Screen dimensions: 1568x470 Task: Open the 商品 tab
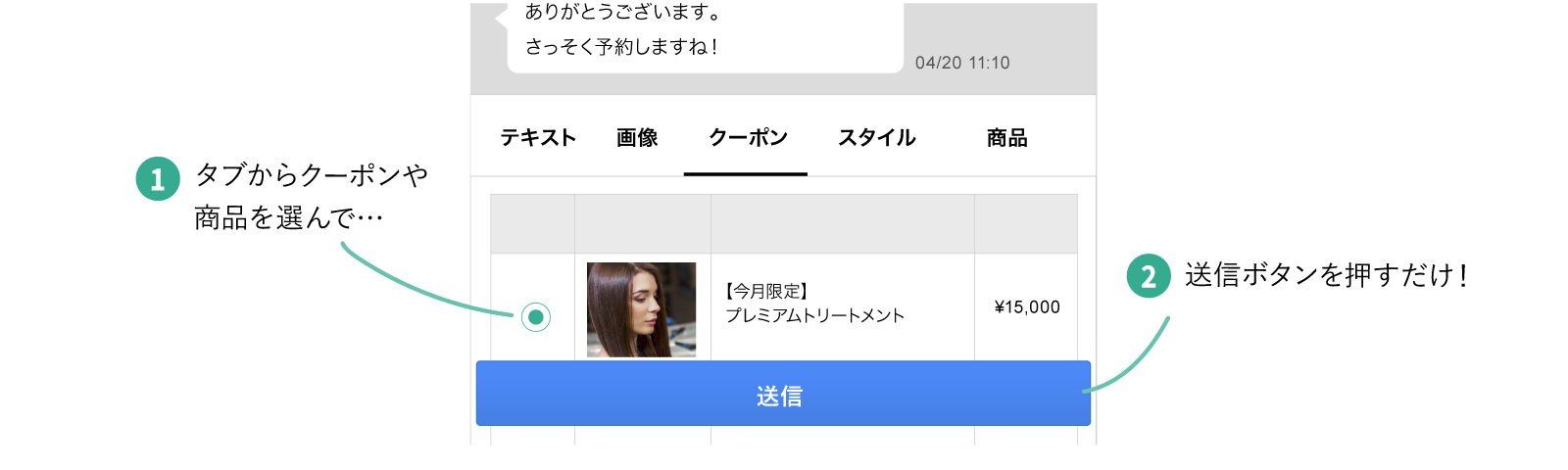pyautogui.click(x=1006, y=137)
